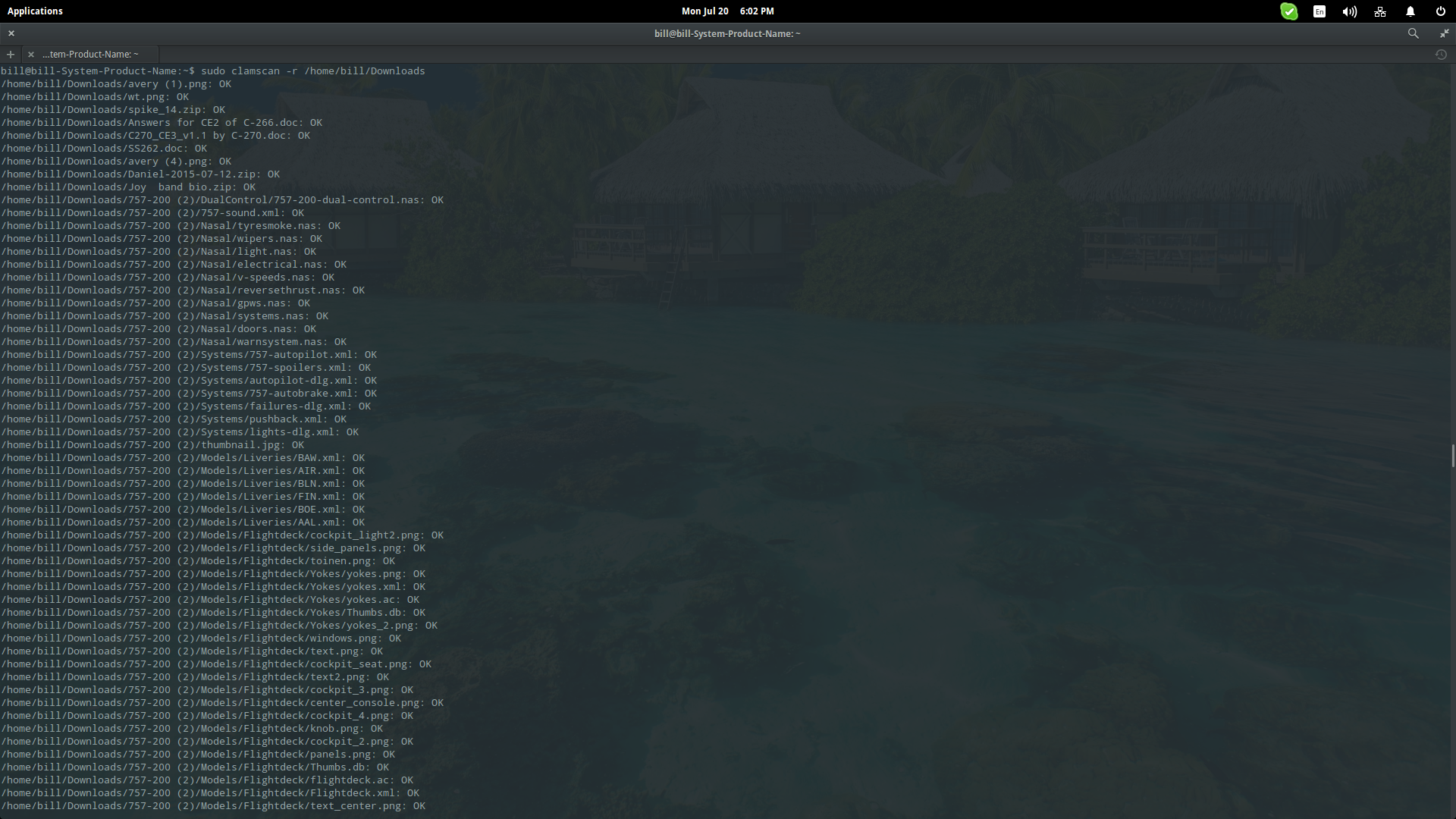Click the Systems/failures-dlg.xml line

tap(186, 406)
